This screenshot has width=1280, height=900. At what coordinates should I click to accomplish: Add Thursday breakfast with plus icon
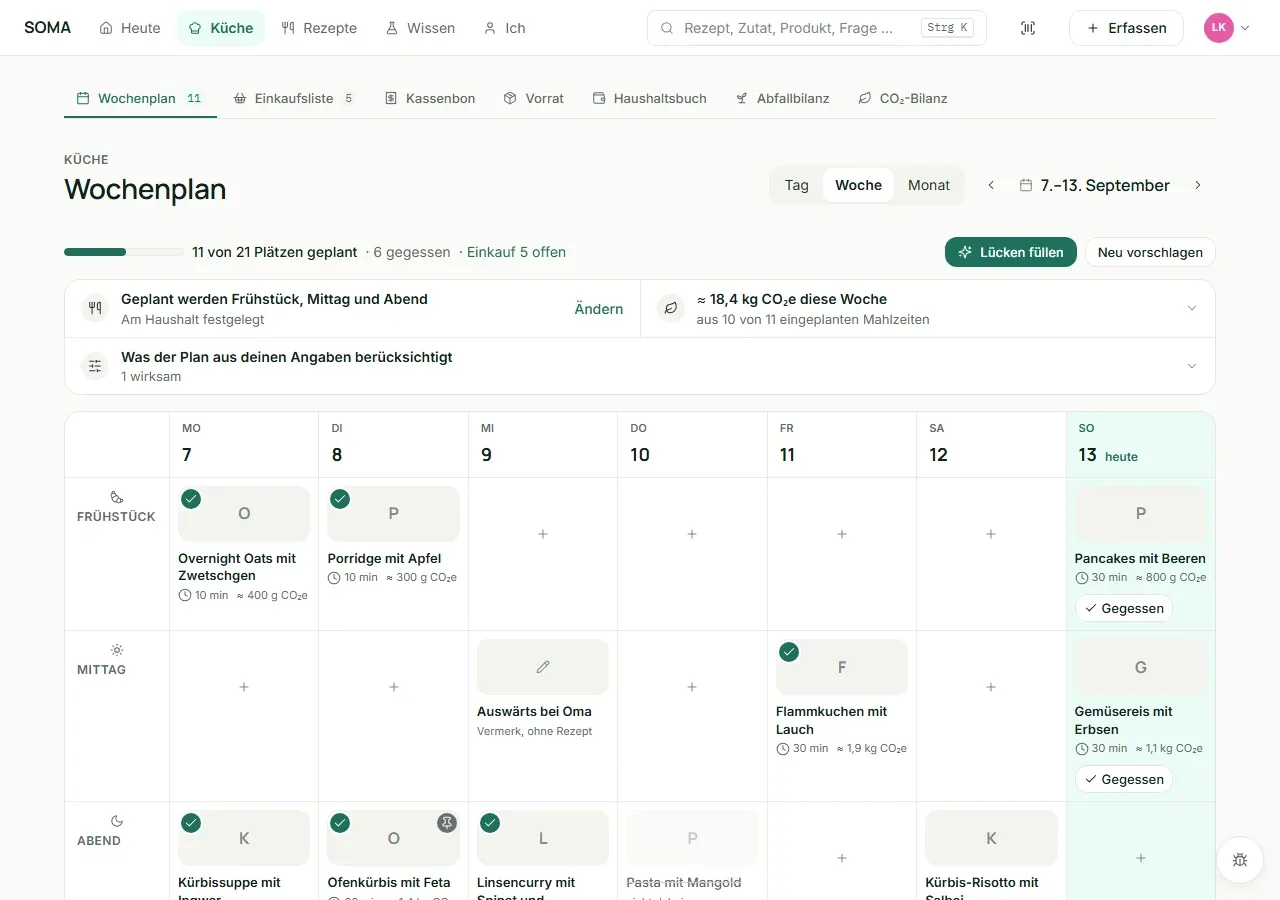point(692,534)
